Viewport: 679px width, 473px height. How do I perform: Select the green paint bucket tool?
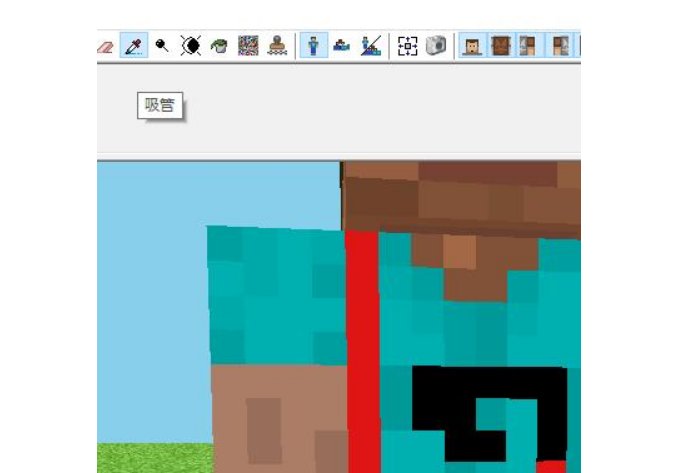tap(219, 46)
